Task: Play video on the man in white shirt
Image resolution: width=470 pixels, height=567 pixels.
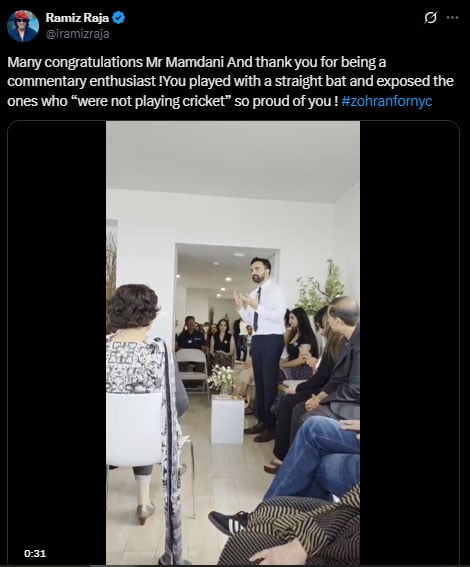Action: click(264, 349)
